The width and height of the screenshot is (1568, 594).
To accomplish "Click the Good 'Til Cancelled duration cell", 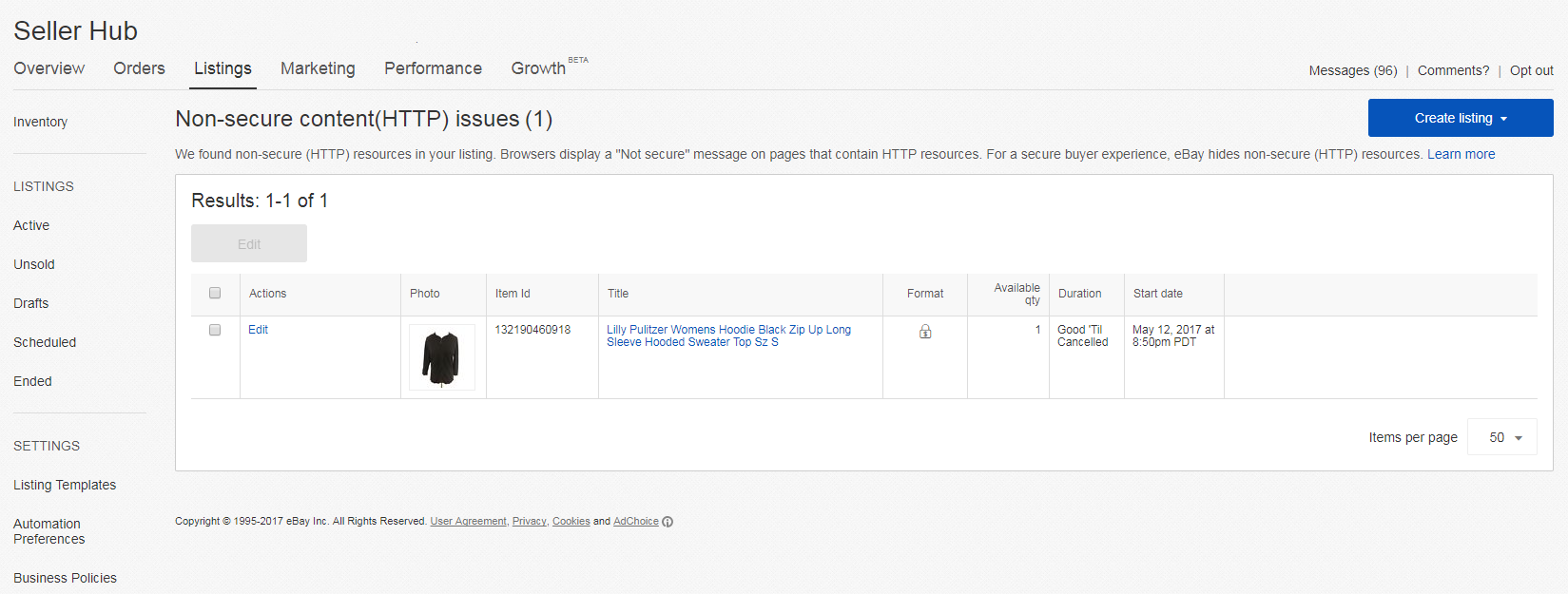I will (x=1082, y=335).
